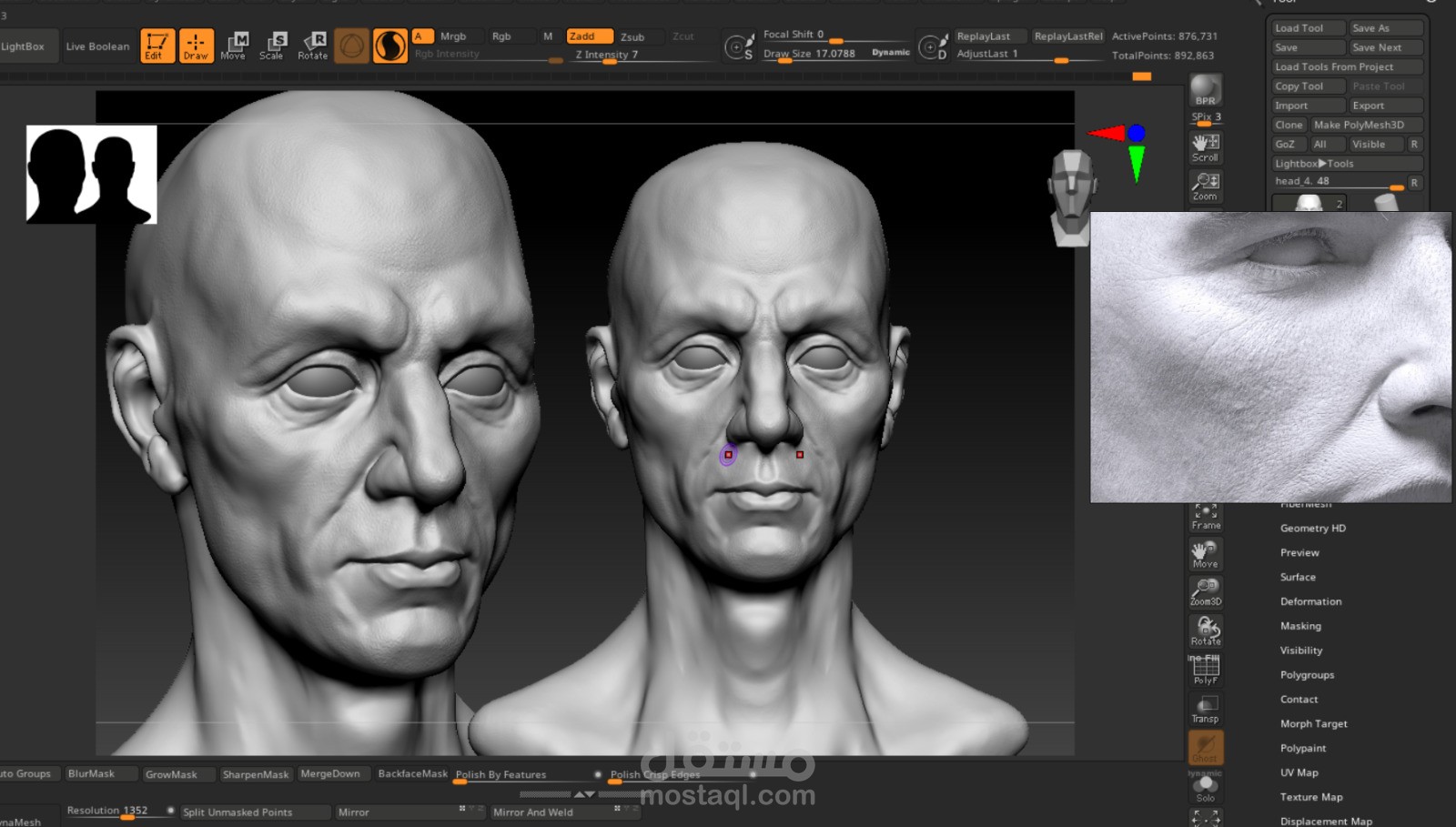Select the Scale transform icon
Image resolution: width=1456 pixels, height=827 pixels.
[271, 45]
